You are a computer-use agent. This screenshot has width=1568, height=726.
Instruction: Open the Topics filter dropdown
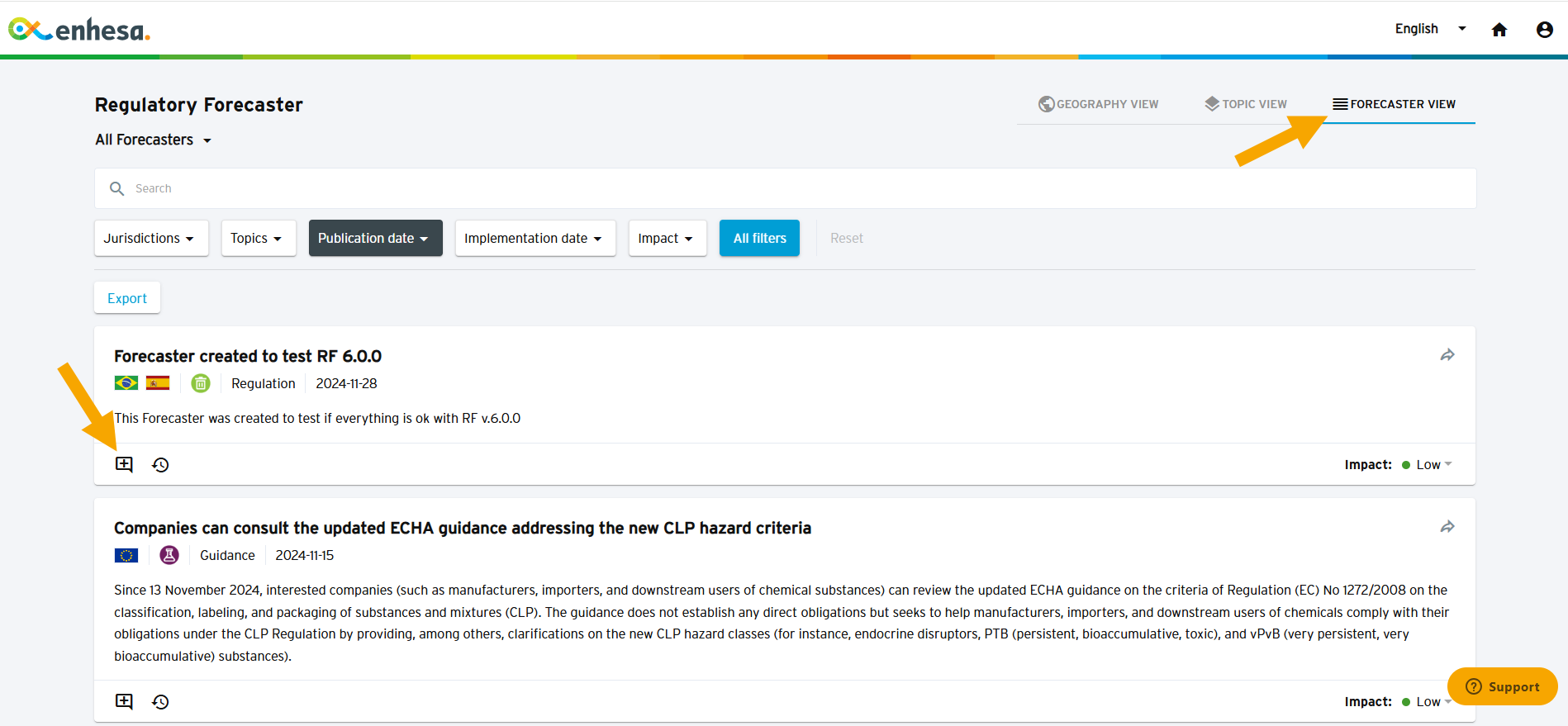[259, 238]
